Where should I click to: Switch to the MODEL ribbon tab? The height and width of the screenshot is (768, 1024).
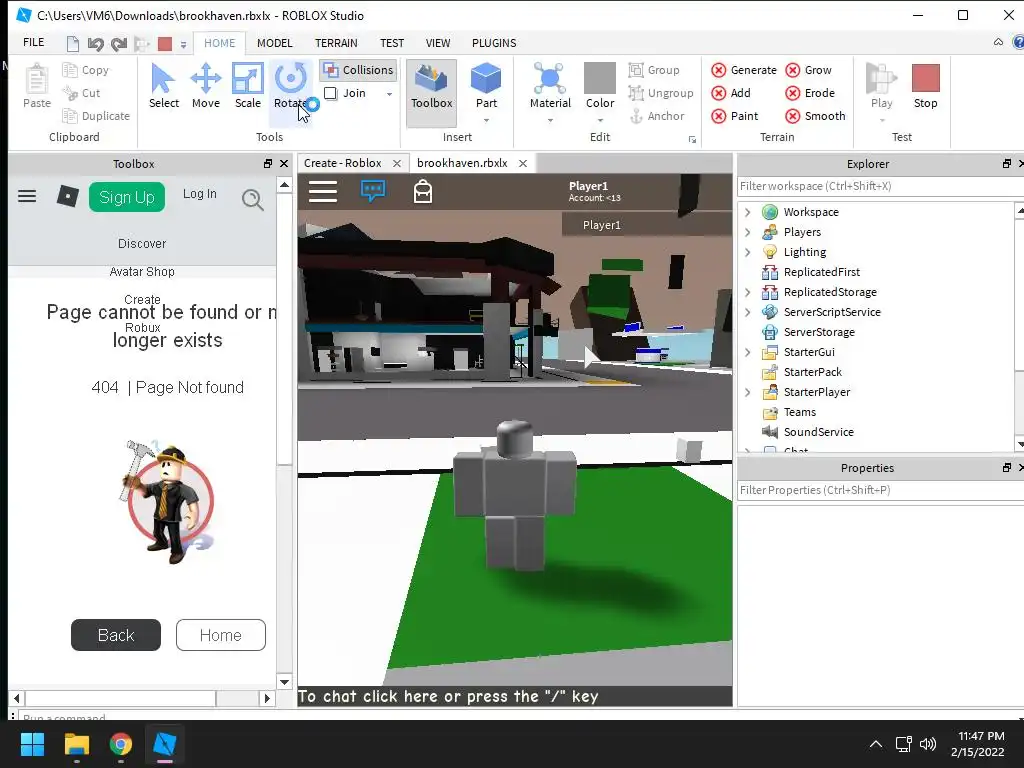(274, 43)
